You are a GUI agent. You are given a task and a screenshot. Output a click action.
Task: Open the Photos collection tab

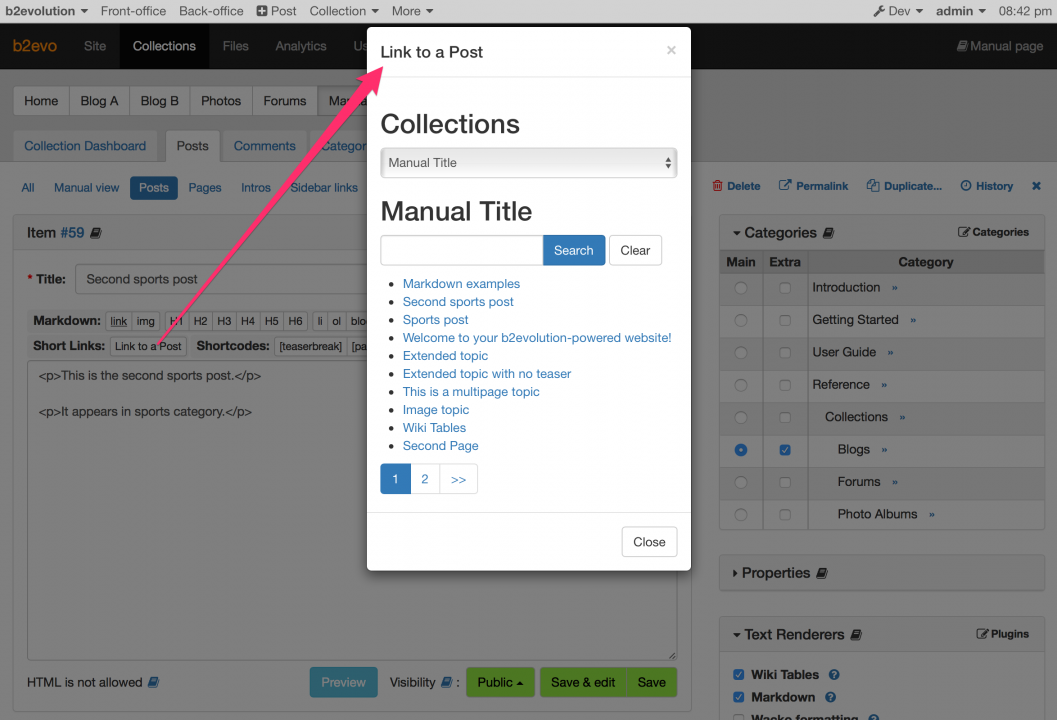click(221, 100)
